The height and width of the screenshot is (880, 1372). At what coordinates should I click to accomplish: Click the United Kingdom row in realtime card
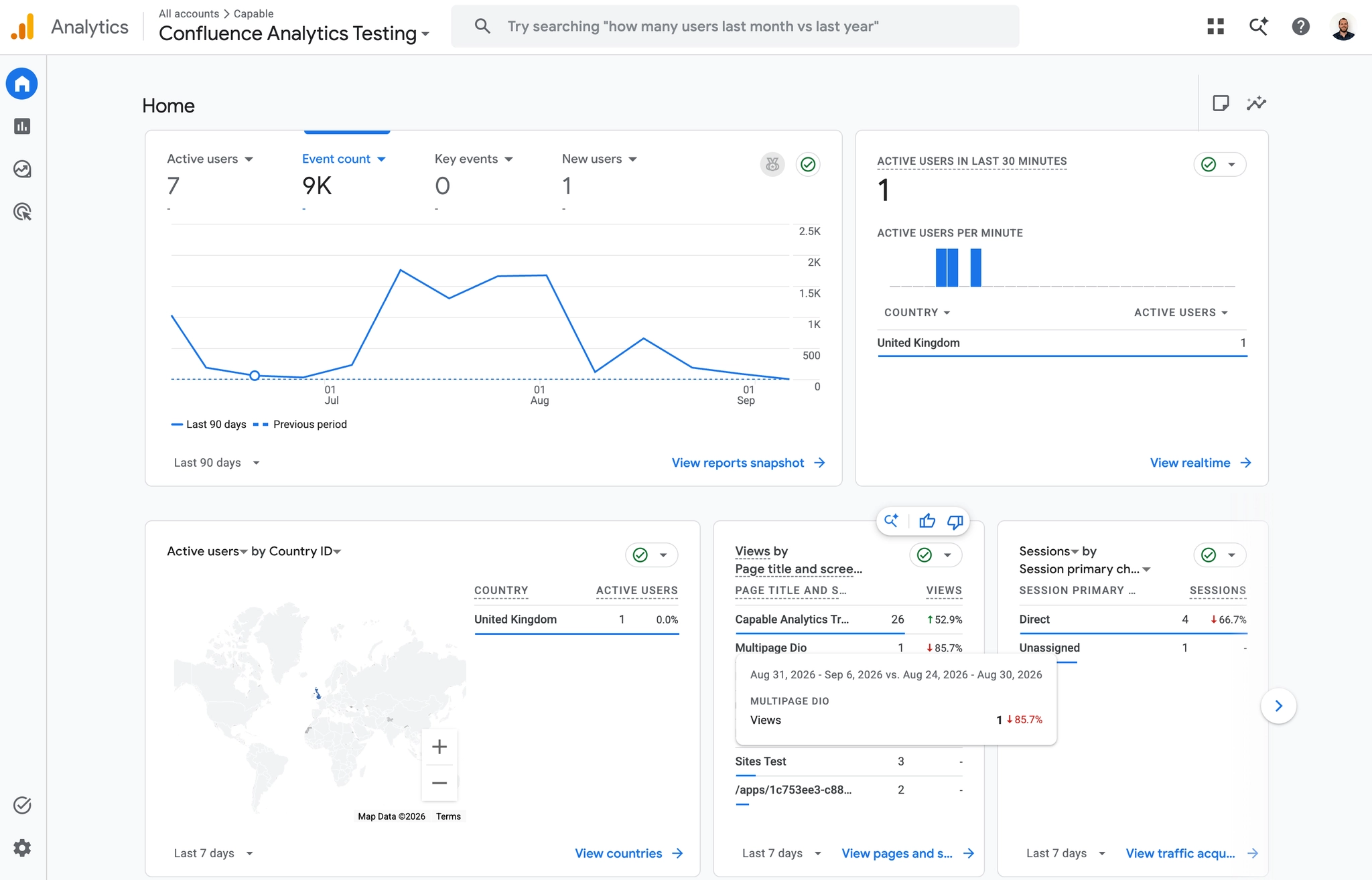1062,343
